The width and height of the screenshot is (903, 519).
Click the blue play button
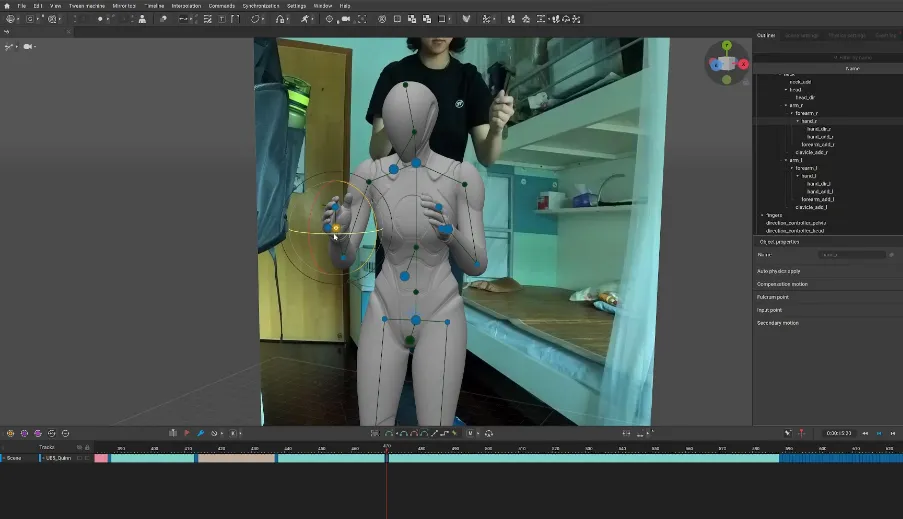[879, 433]
